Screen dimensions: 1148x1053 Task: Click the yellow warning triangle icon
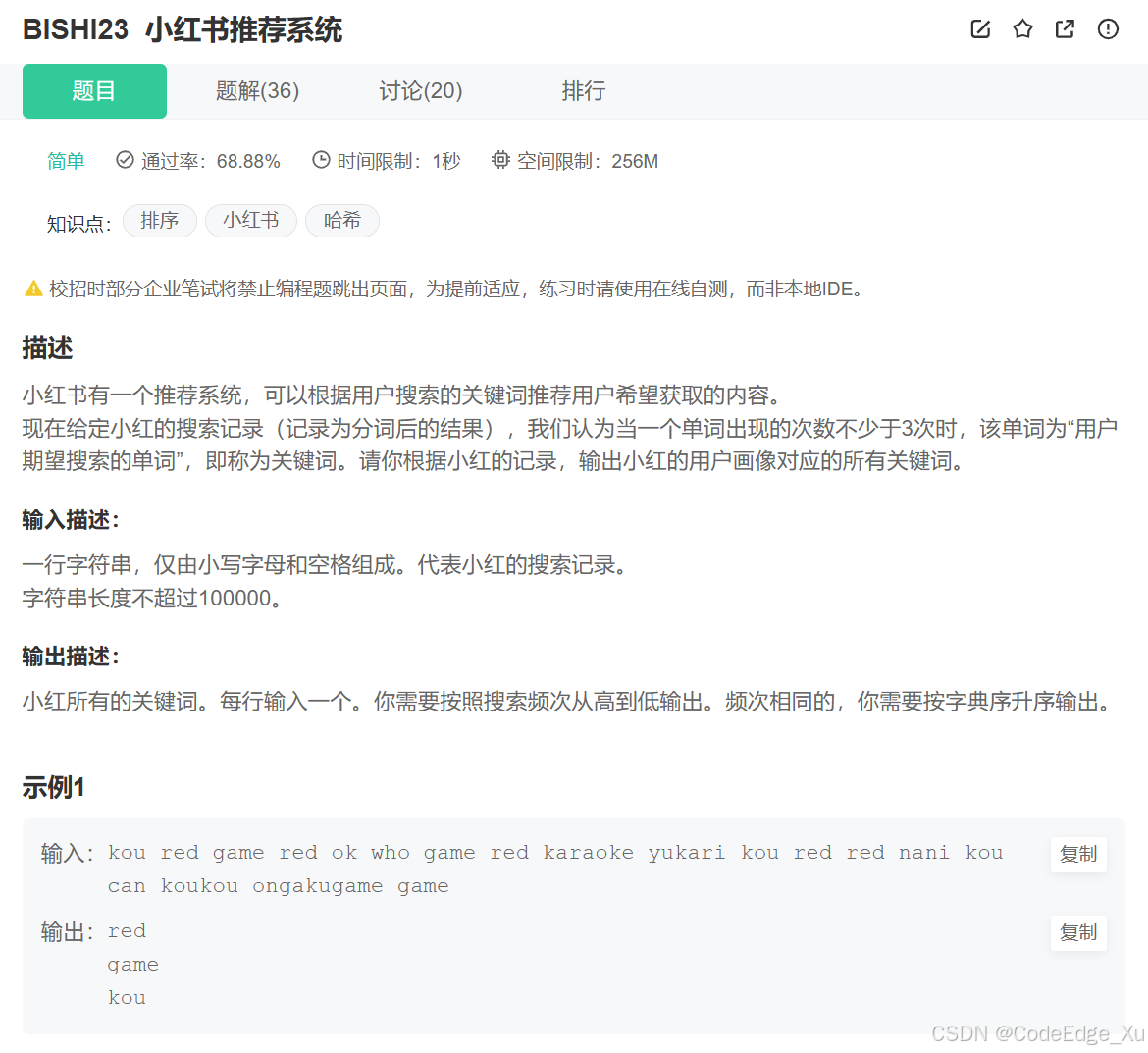coord(32,288)
